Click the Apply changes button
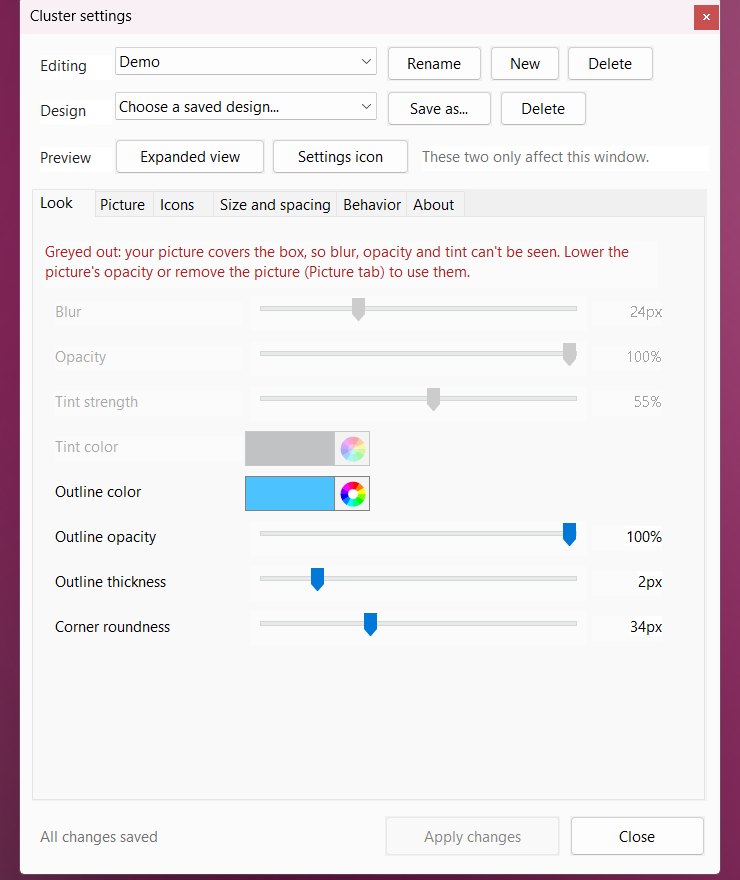 tap(472, 837)
